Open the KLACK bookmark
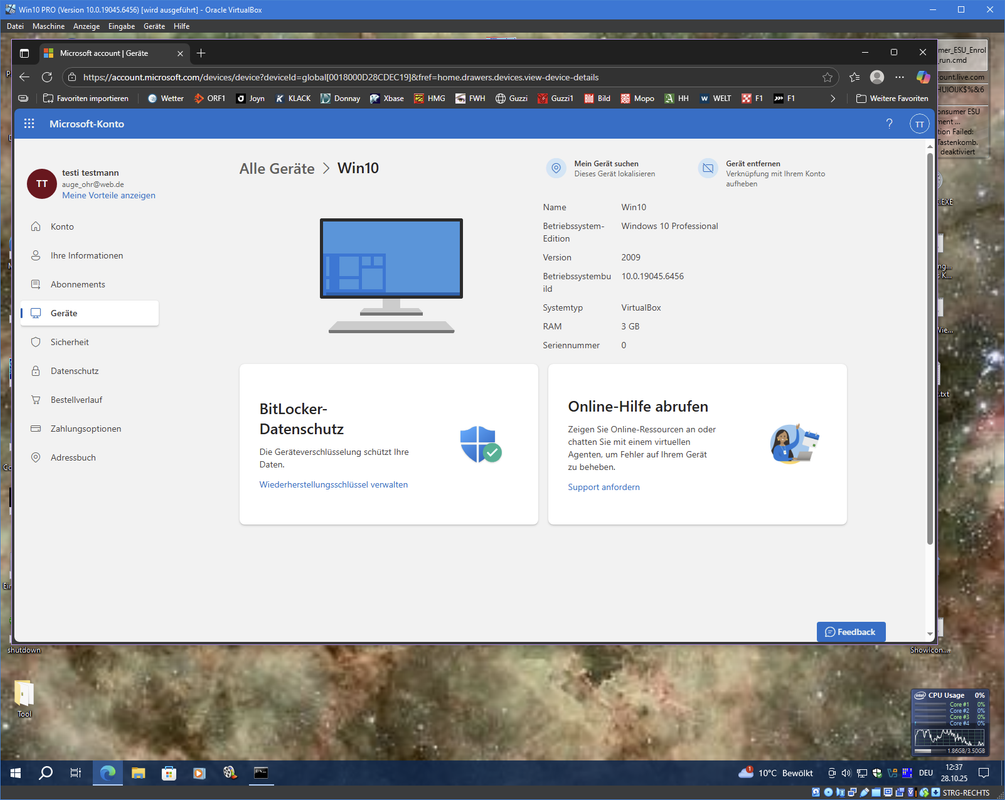Viewport: 1005px width, 800px height. (293, 98)
